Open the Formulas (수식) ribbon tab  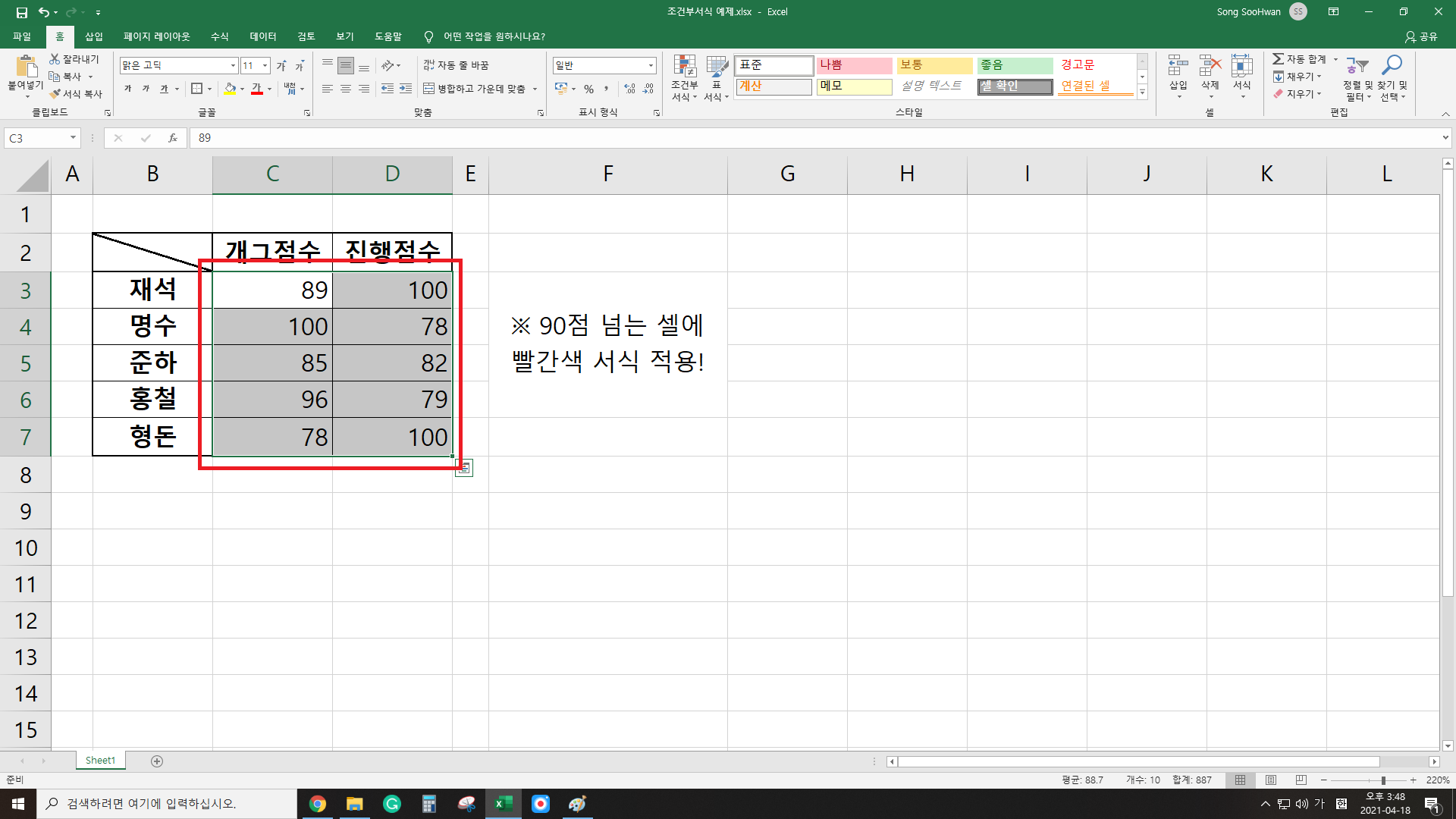[219, 36]
